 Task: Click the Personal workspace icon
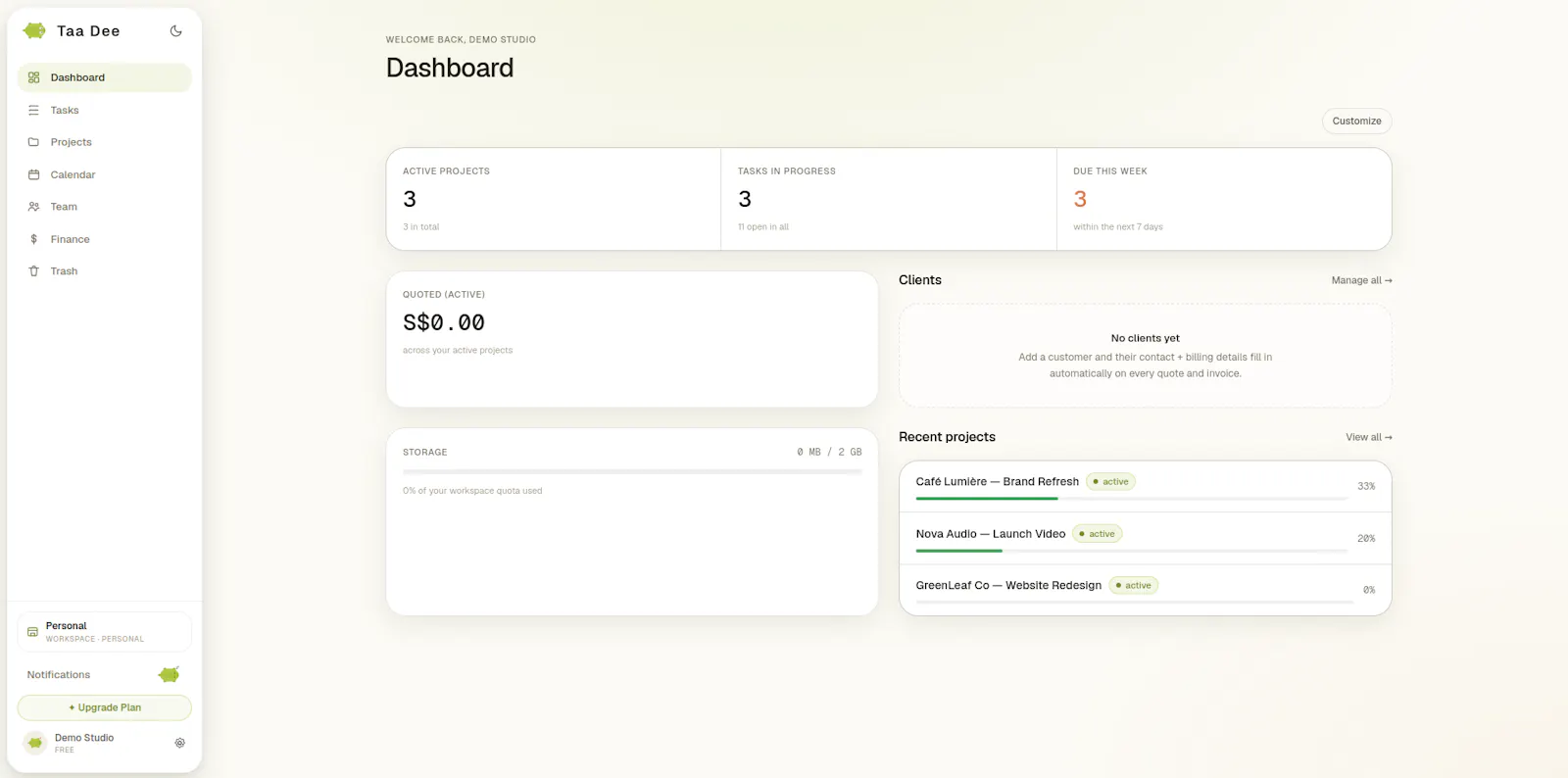pos(32,632)
